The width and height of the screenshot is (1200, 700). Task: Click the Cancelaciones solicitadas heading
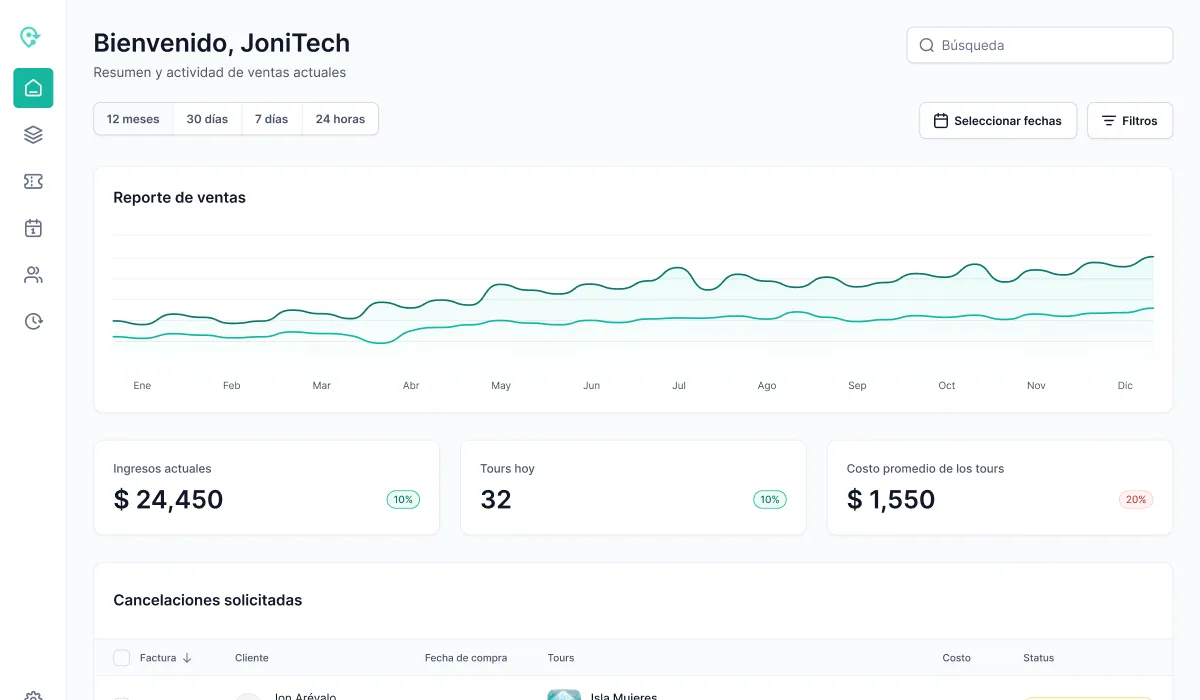[208, 601]
